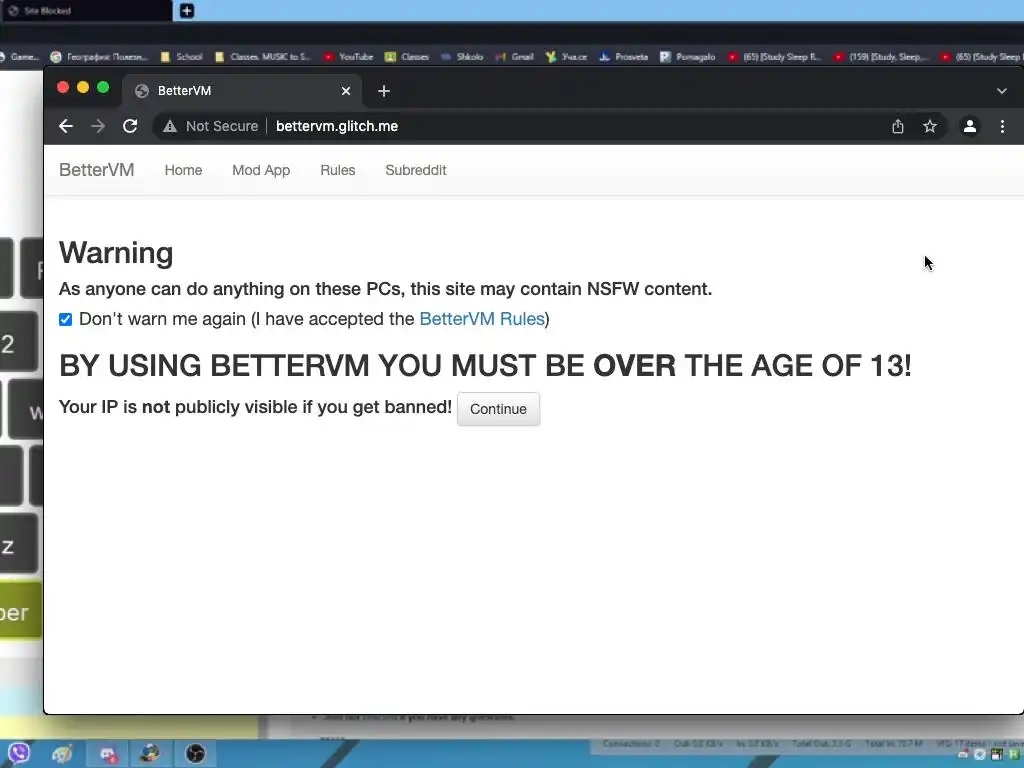Open the Prosveta bookmark in background browser
This screenshot has height=768, width=1024.
coord(624,57)
